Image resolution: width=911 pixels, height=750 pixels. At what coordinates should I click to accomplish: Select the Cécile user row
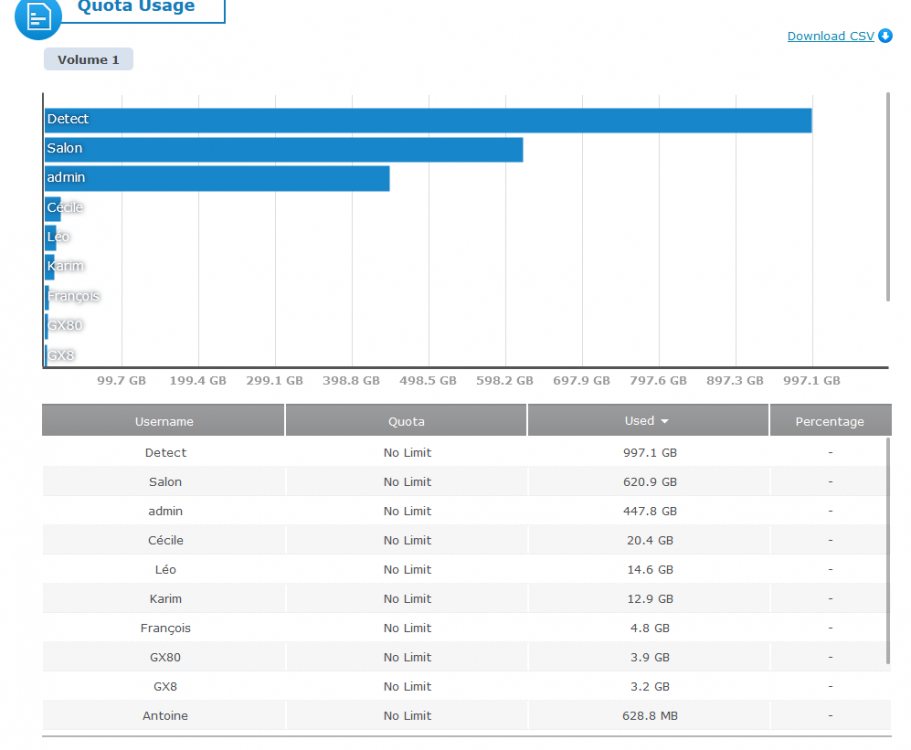465,540
